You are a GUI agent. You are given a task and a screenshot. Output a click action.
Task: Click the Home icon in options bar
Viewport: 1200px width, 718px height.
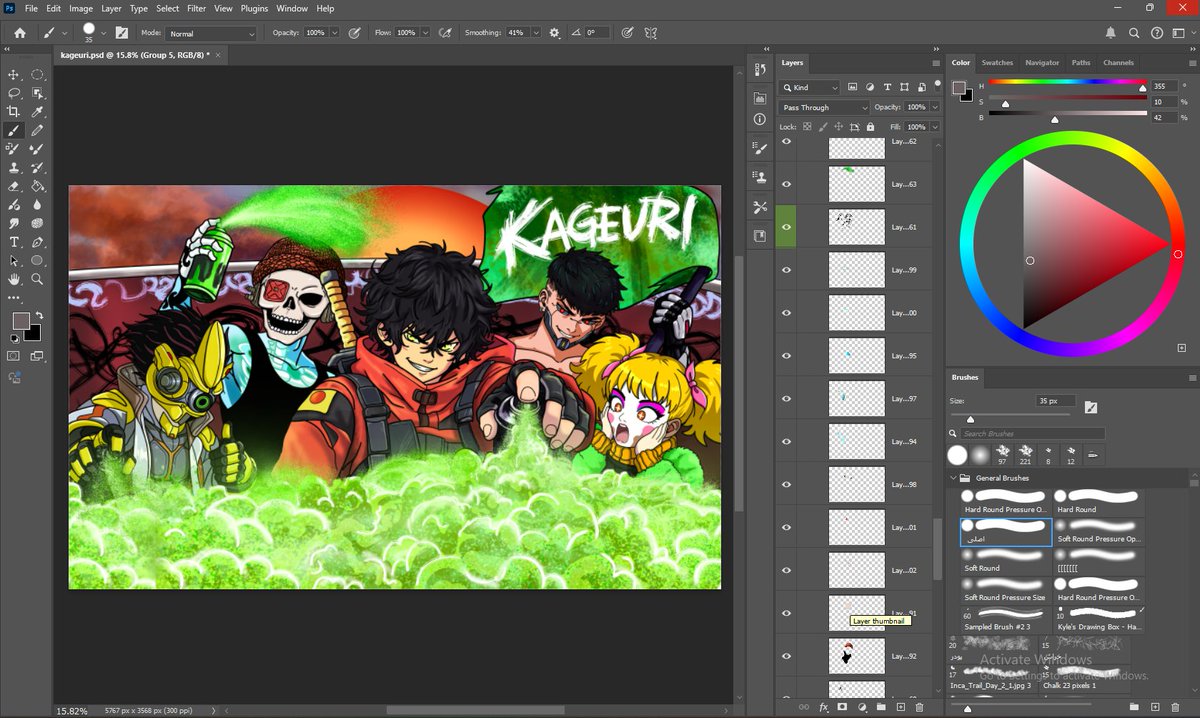[x=19, y=33]
